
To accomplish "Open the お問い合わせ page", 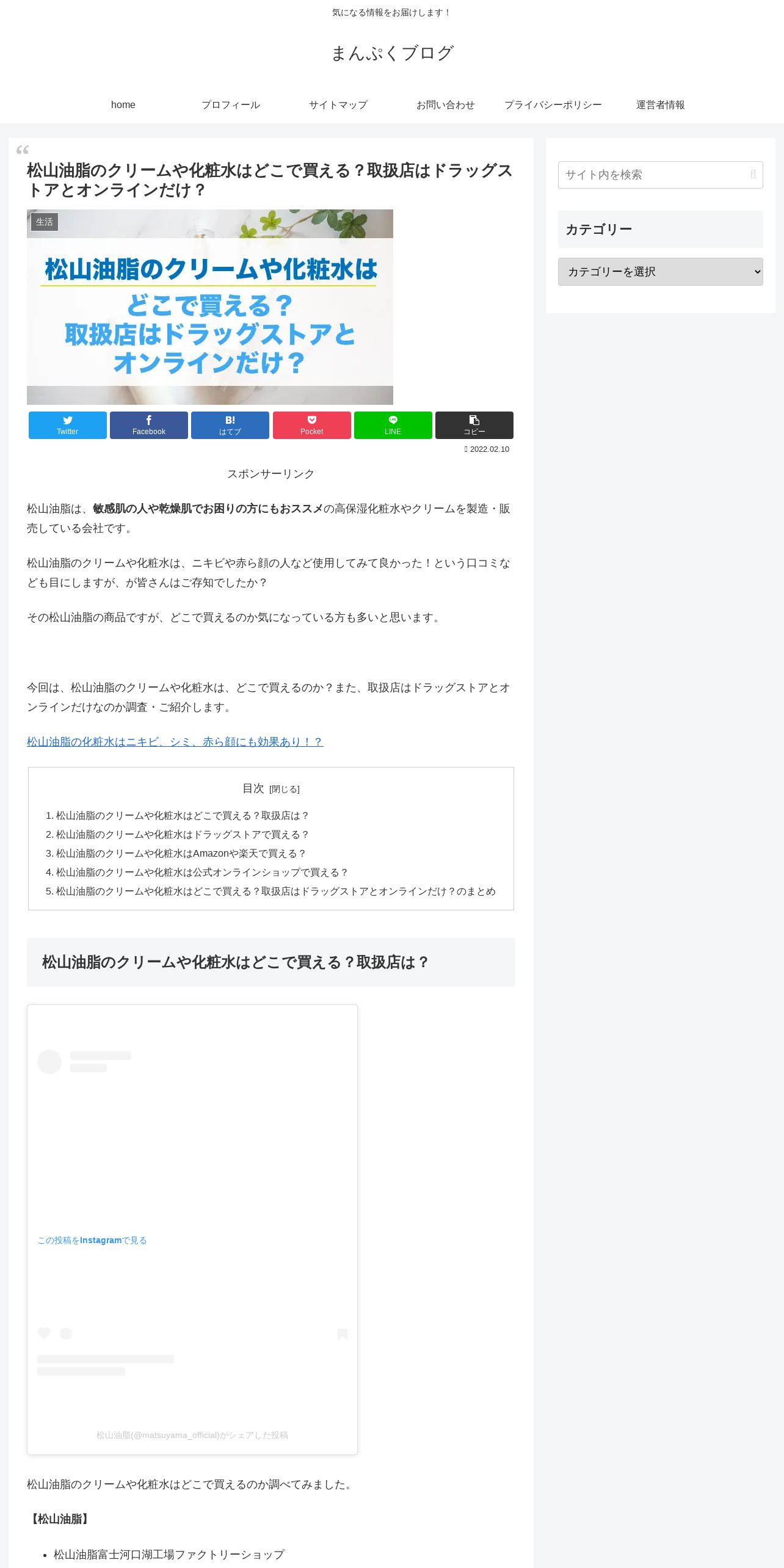I will (446, 105).
